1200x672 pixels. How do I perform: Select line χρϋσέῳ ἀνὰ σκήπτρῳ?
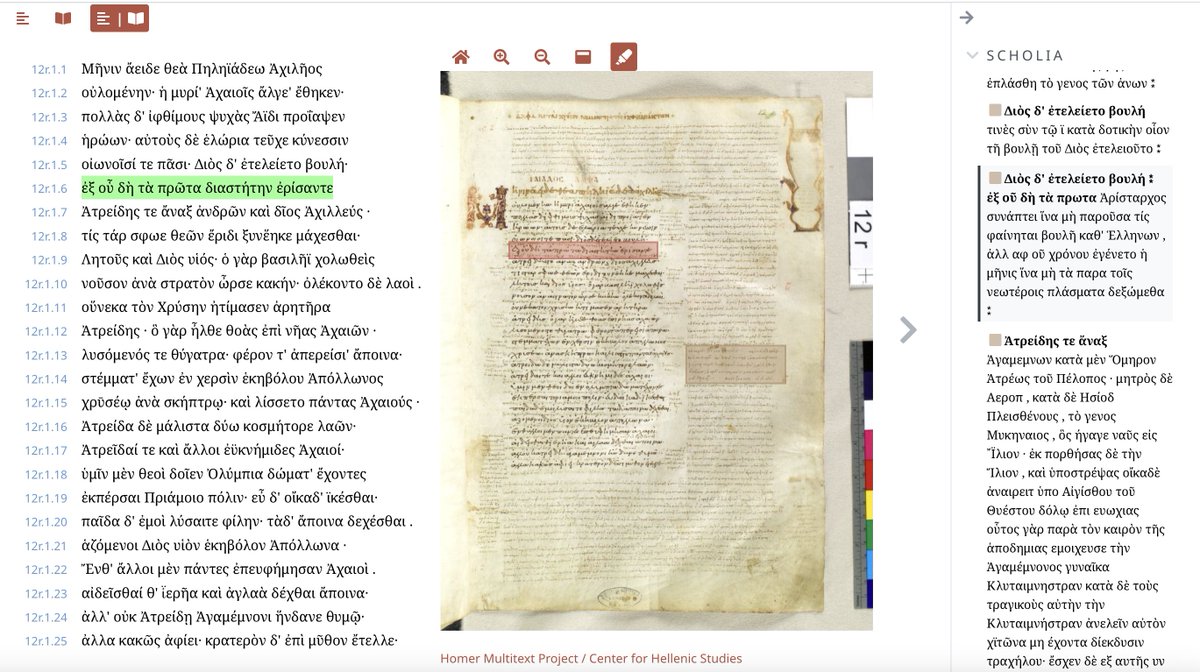click(x=251, y=403)
